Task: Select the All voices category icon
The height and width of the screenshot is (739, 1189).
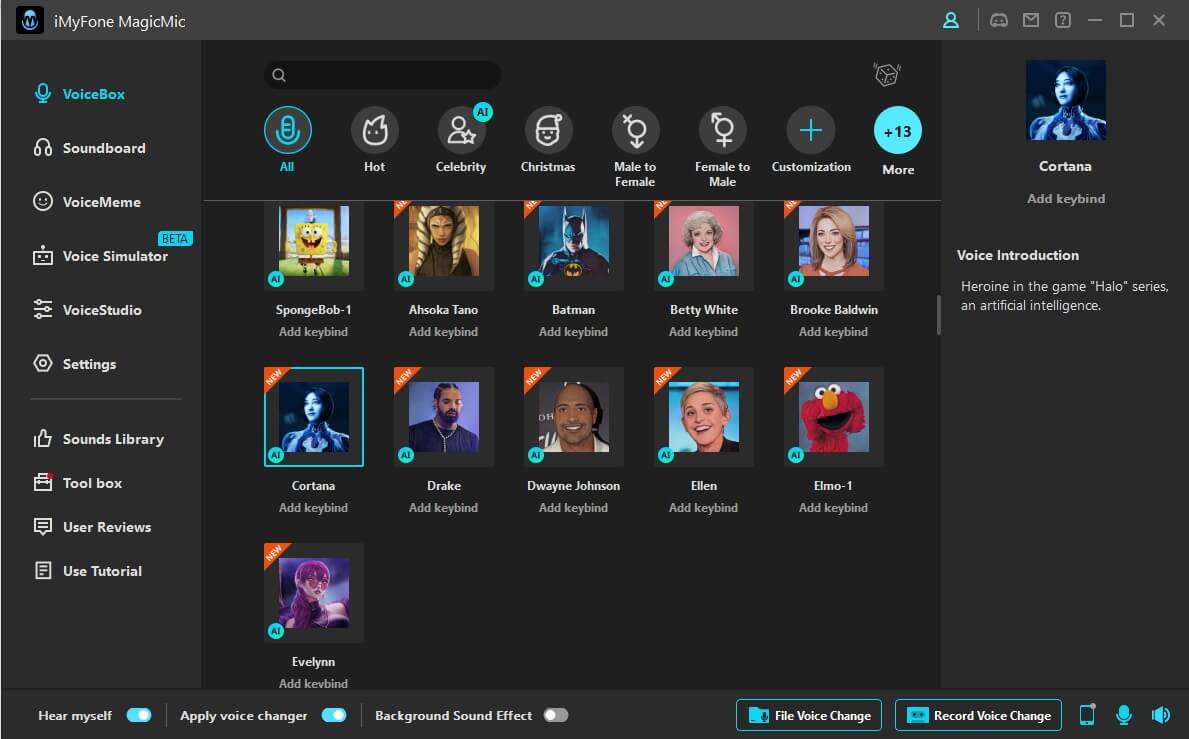Action: 287,130
